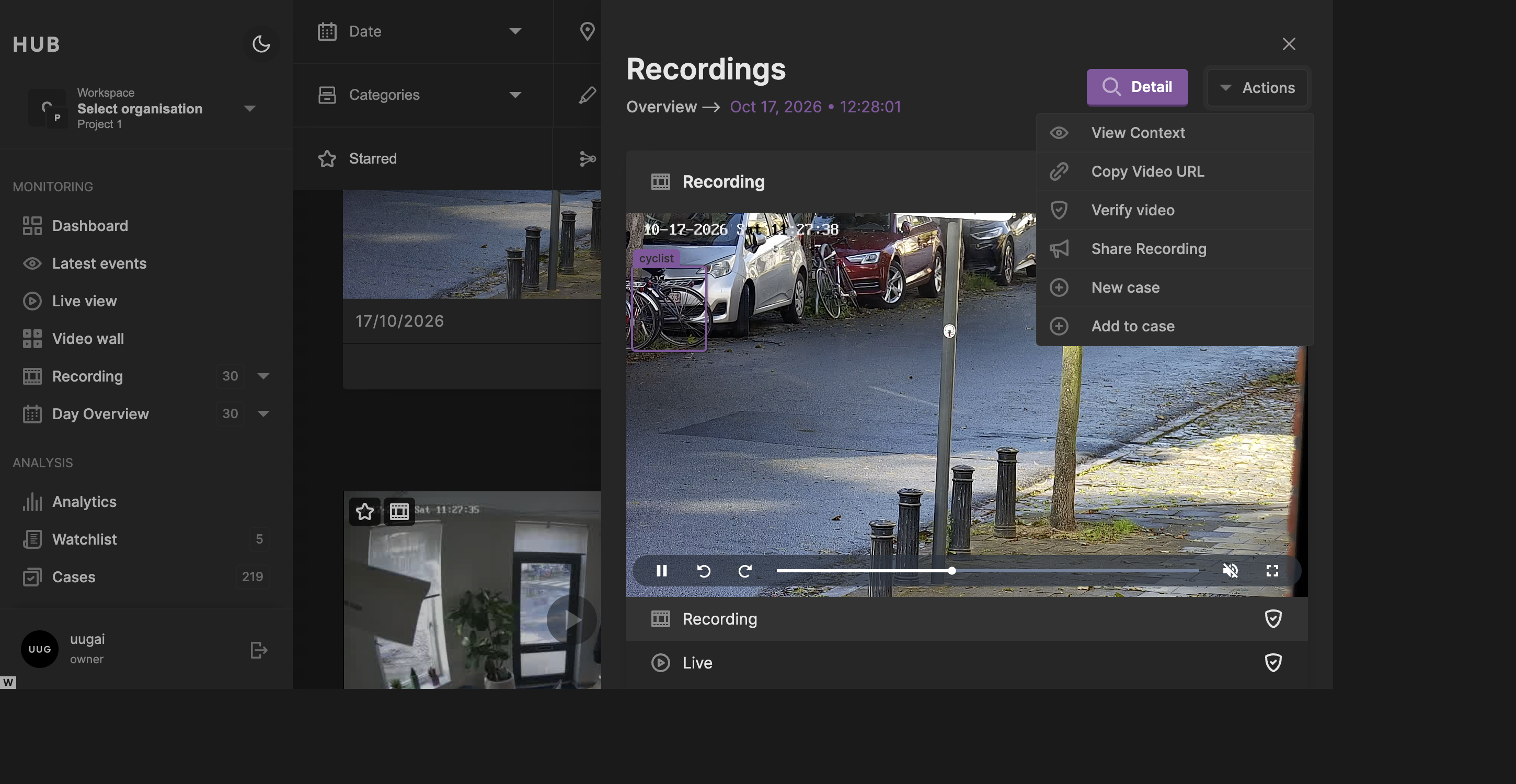Click the Cases icon
Viewport: 1516px width, 784px height.
coord(32,577)
